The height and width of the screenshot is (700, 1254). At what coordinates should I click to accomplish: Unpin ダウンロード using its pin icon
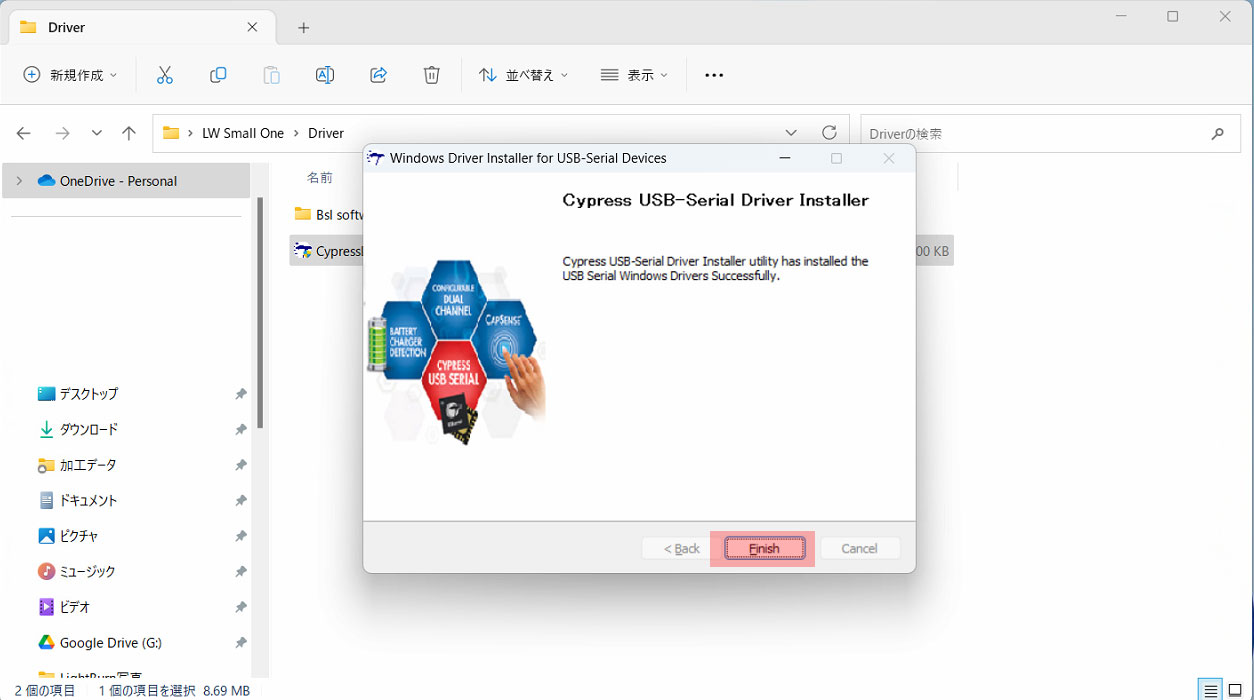(x=241, y=429)
